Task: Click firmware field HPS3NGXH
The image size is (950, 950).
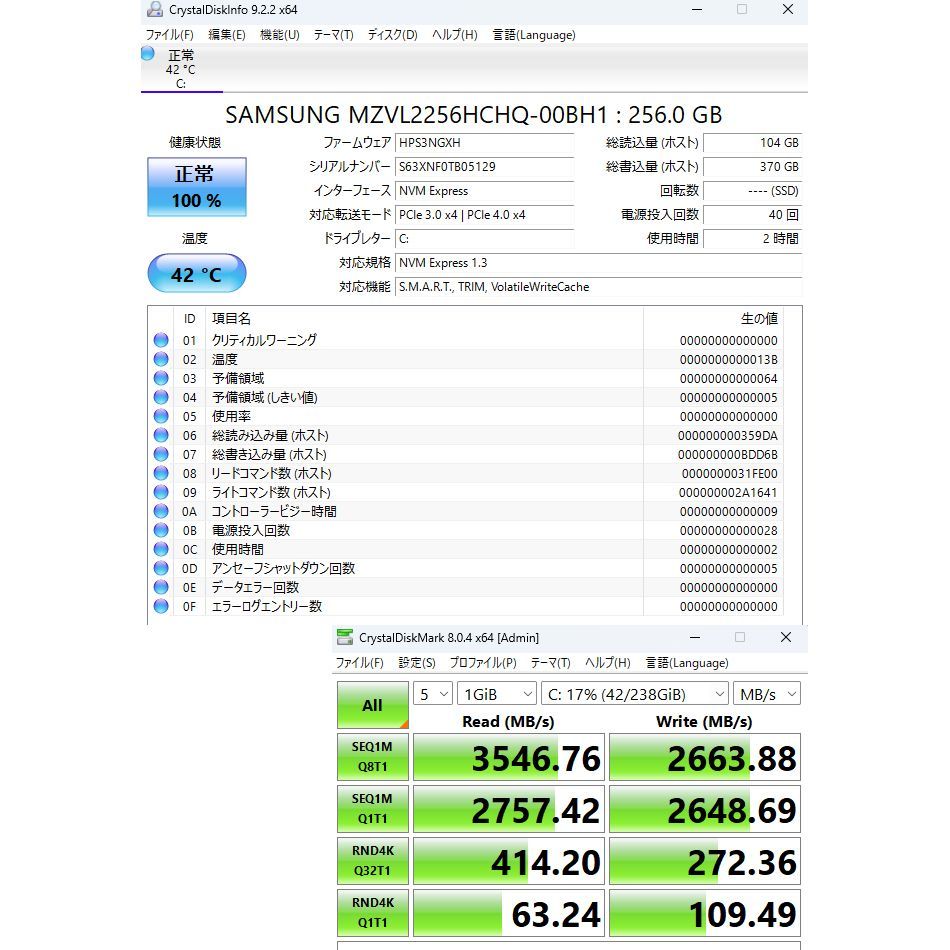Action: [x=484, y=143]
